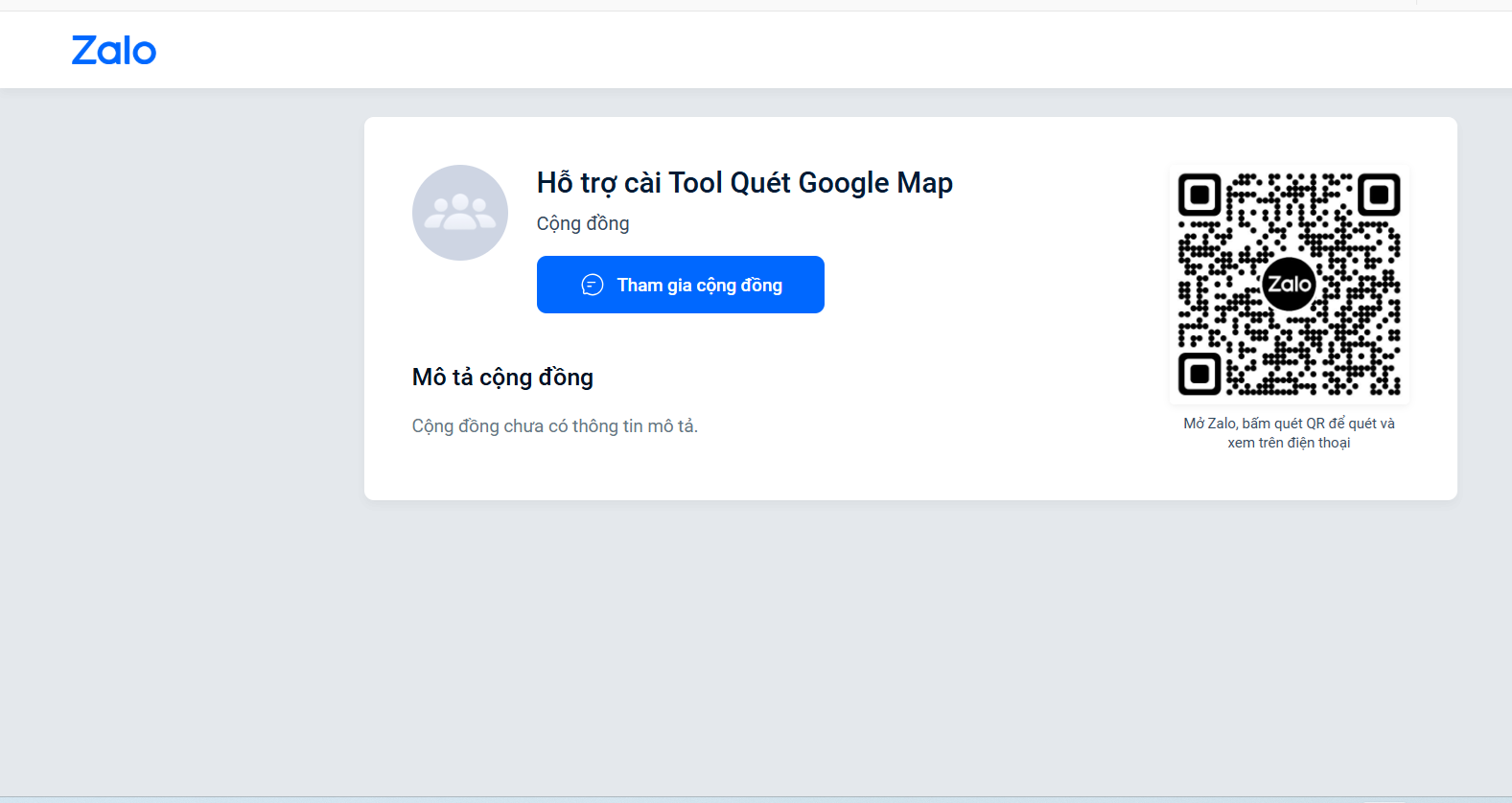
Task: Click the Zalo QR code image
Action: pyautogui.click(x=1289, y=285)
